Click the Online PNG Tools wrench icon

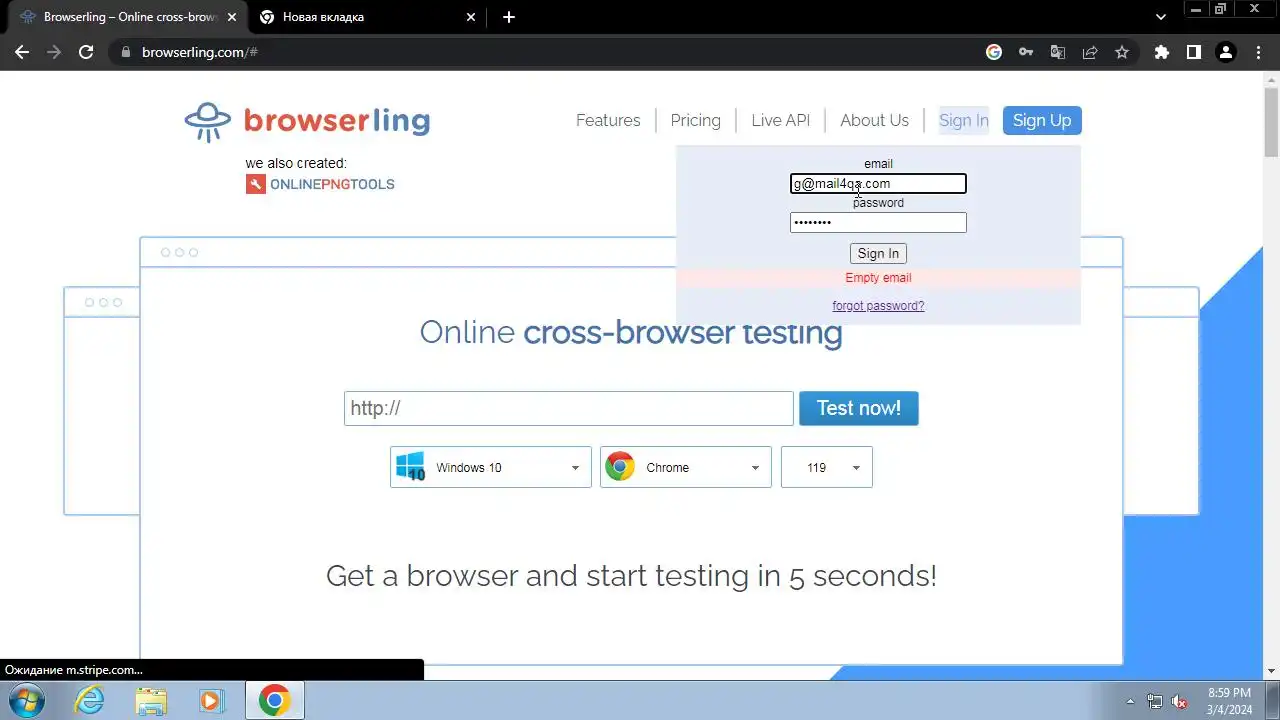click(x=256, y=184)
